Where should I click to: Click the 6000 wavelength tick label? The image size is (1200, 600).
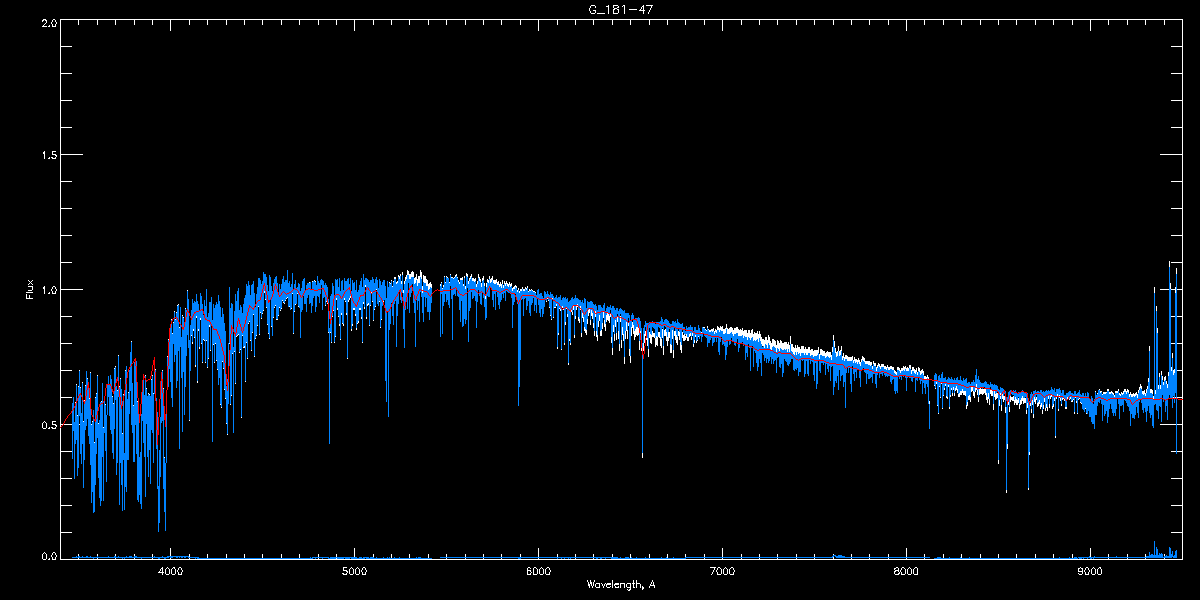pos(538,572)
